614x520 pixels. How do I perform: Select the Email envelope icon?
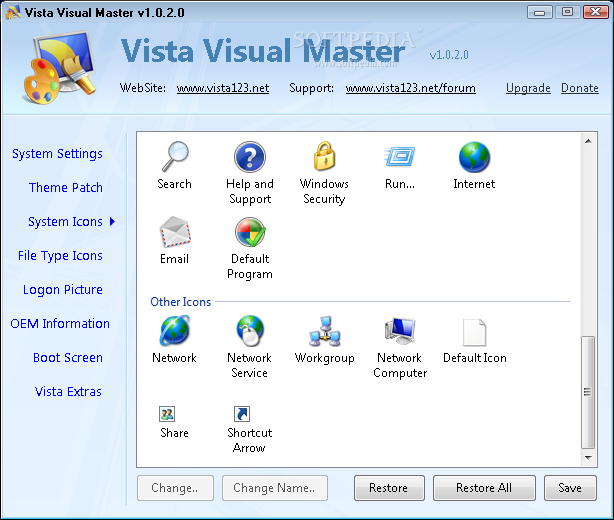pos(175,232)
